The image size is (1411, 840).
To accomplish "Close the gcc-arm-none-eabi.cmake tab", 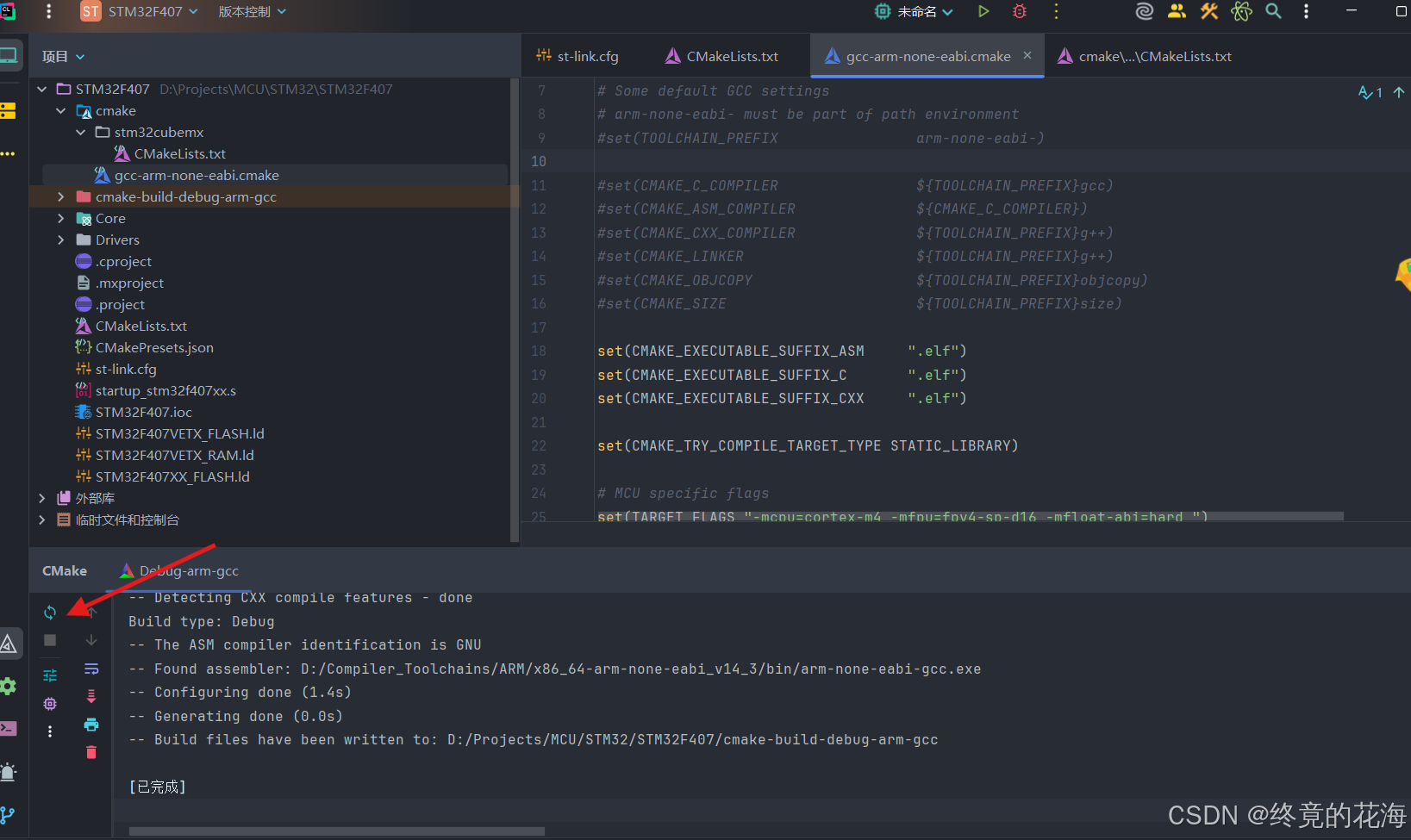I will coord(1027,55).
